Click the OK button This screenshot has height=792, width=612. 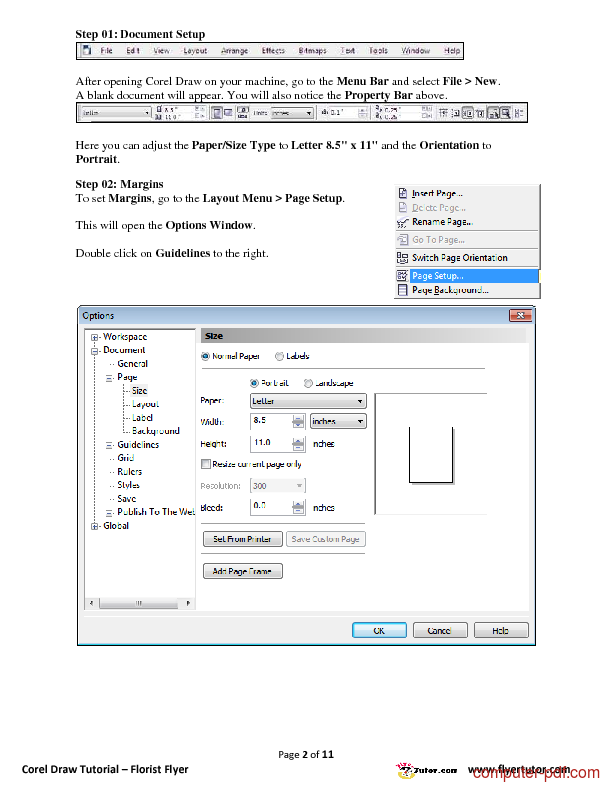379,630
